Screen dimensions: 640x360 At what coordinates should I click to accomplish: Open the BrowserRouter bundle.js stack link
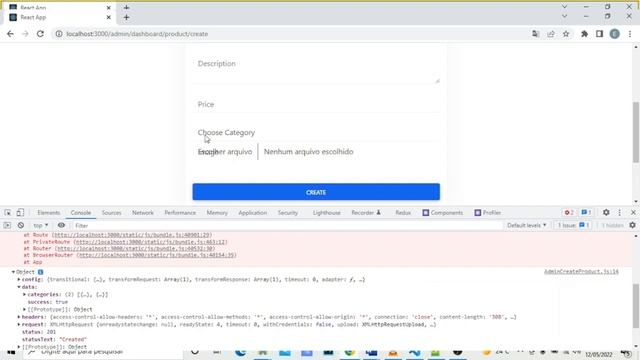point(158,255)
